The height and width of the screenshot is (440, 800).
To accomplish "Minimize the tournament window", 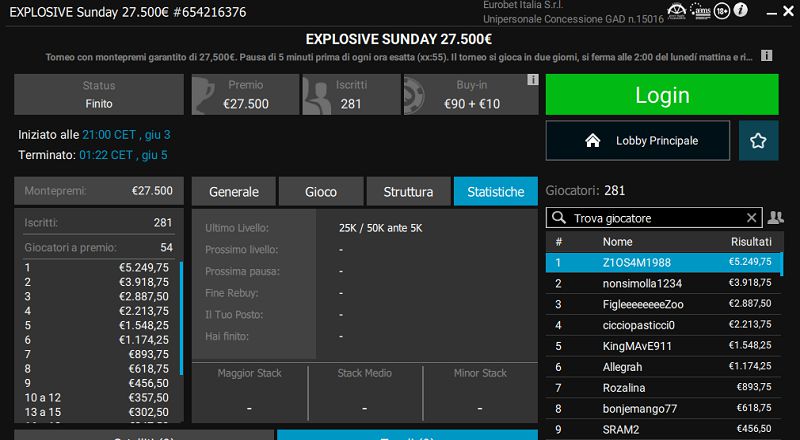I will pyautogui.click(x=771, y=12).
